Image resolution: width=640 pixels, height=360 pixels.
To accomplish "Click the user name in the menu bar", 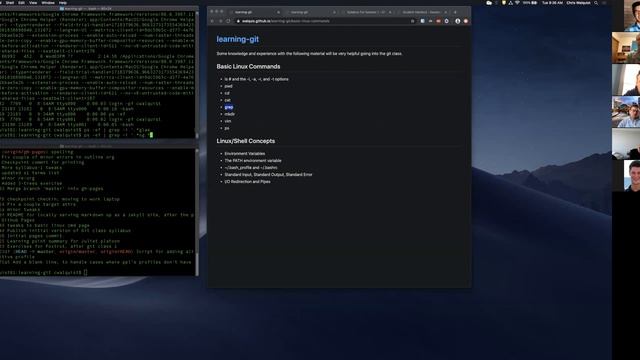I will [x=579, y=2].
